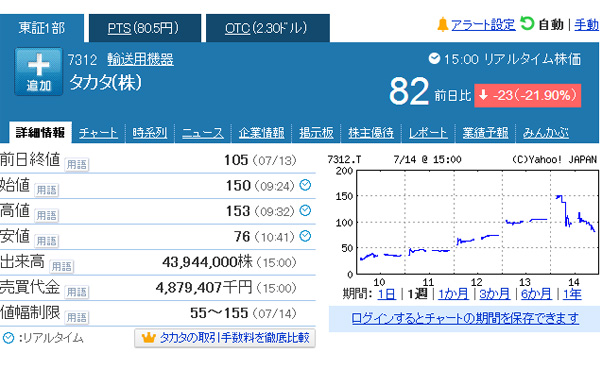Switch refresh mode to 手動
This screenshot has height=370, width=600.
(x=586, y=25)
